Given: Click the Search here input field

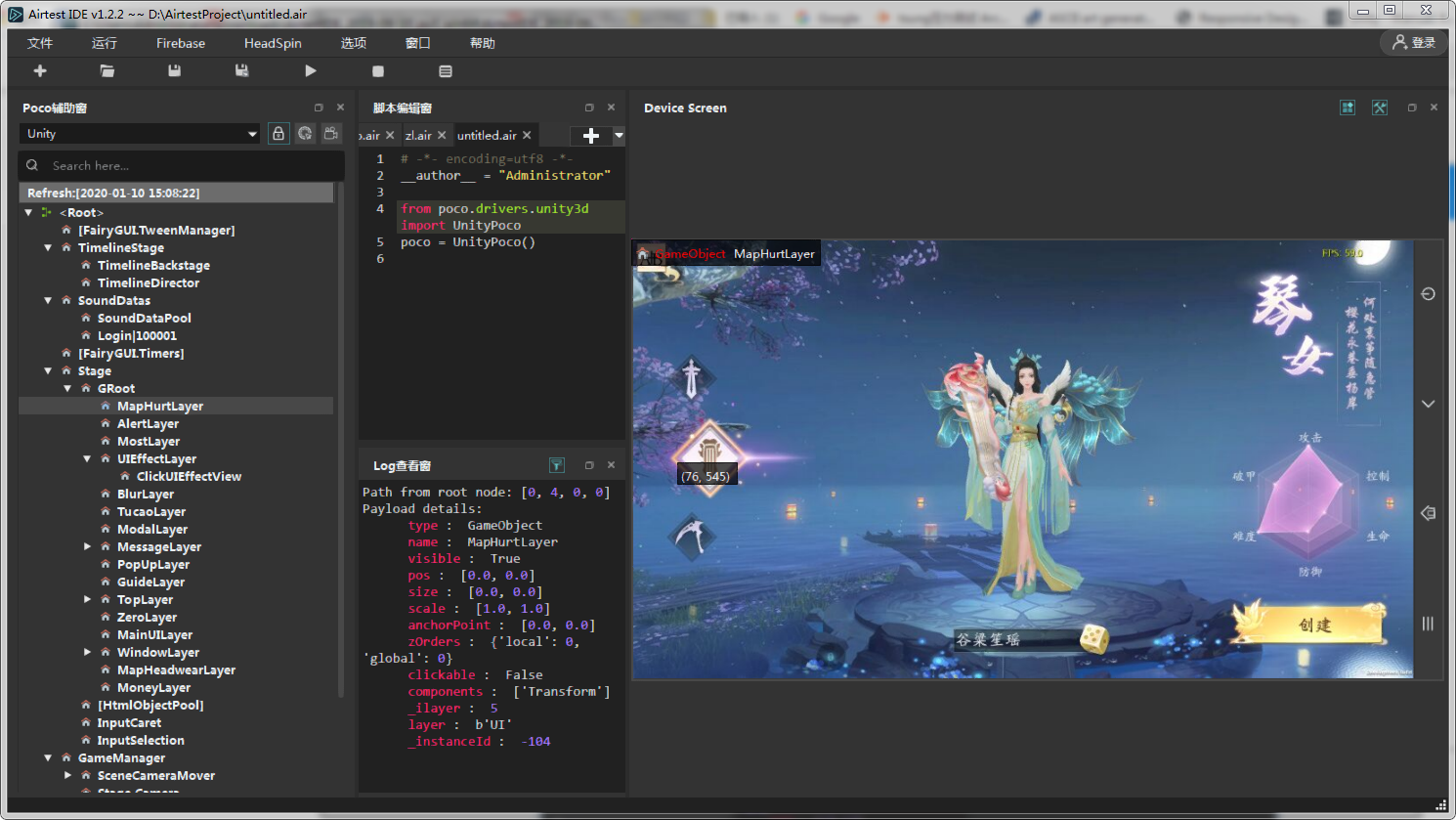Looking at the screenshot, I should coord(182,165).
